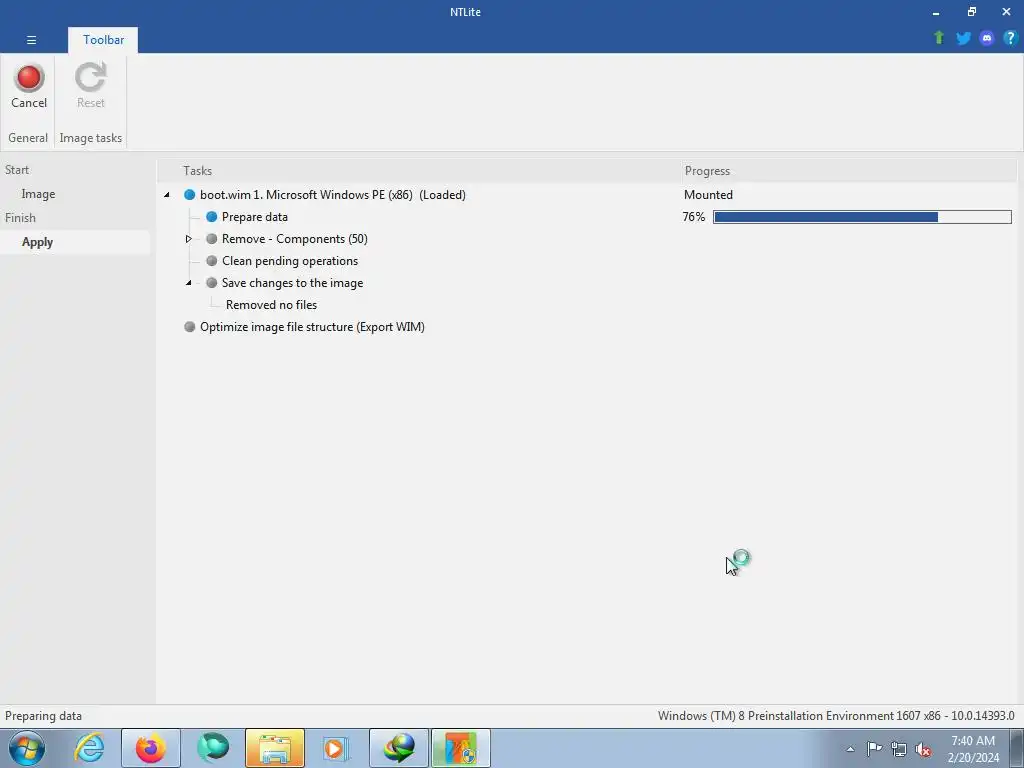Click the 76% percentage label
Screen dimensions: 1024x768
coord(694,217)
